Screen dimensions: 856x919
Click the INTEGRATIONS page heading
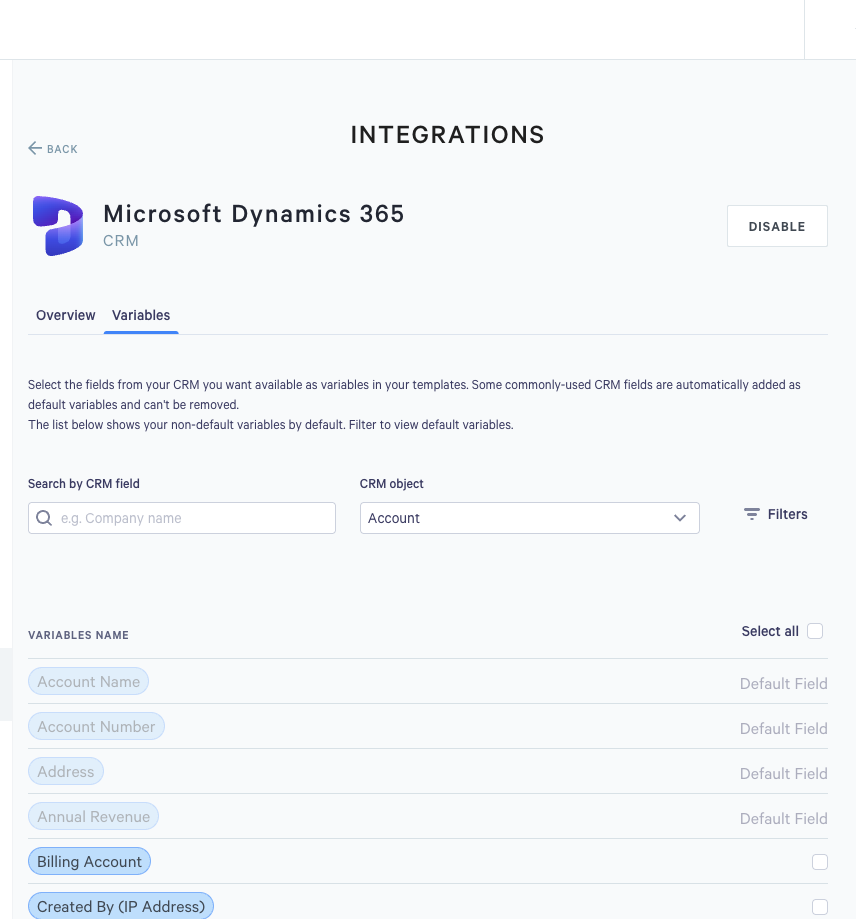coord(448,135)
